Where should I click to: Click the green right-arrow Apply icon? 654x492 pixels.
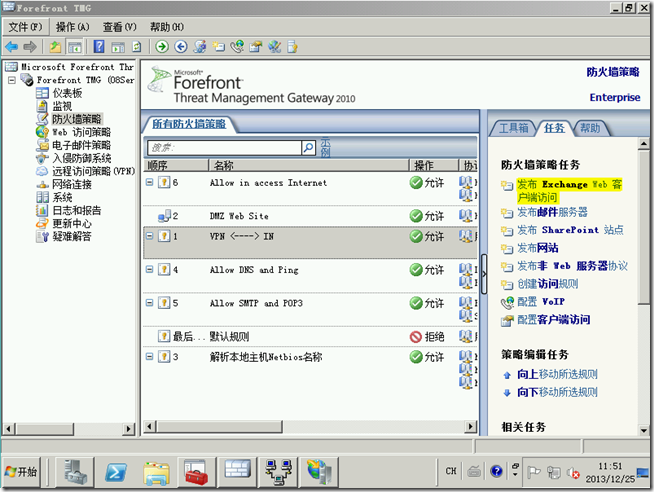162,47
